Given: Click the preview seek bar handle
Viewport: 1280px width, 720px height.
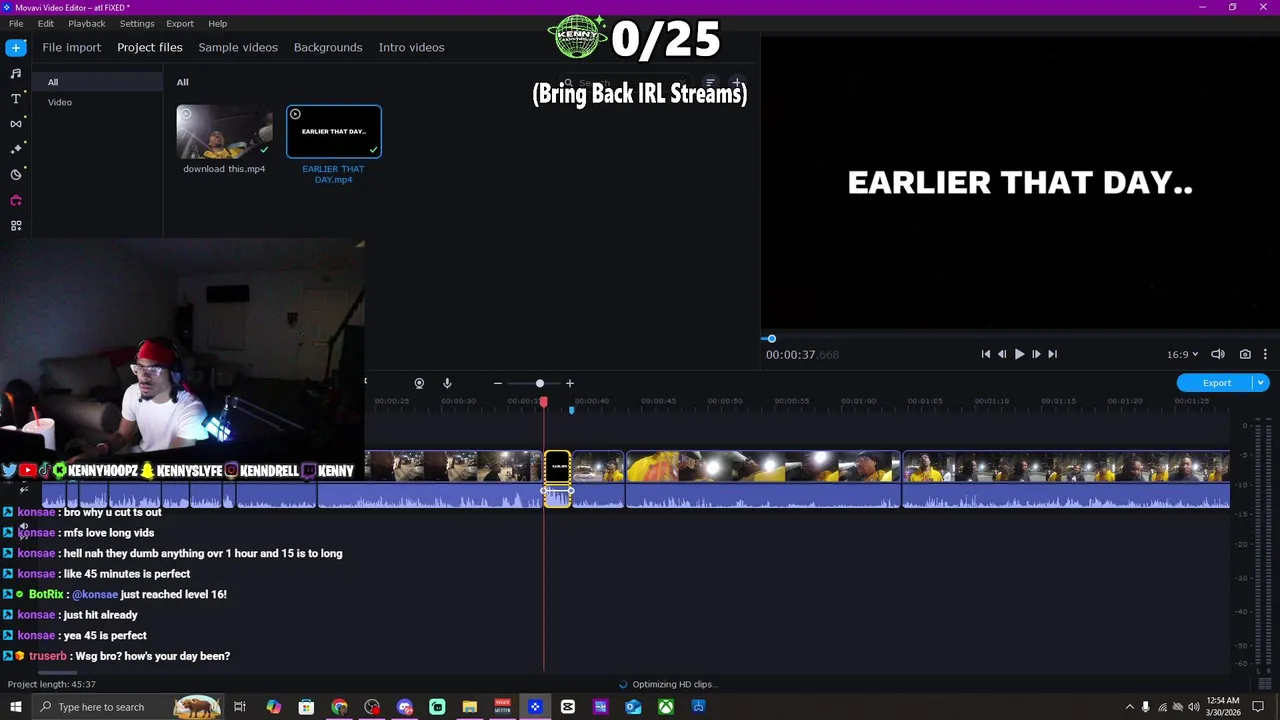Looking at the screenshot, I should click(771, 339).
